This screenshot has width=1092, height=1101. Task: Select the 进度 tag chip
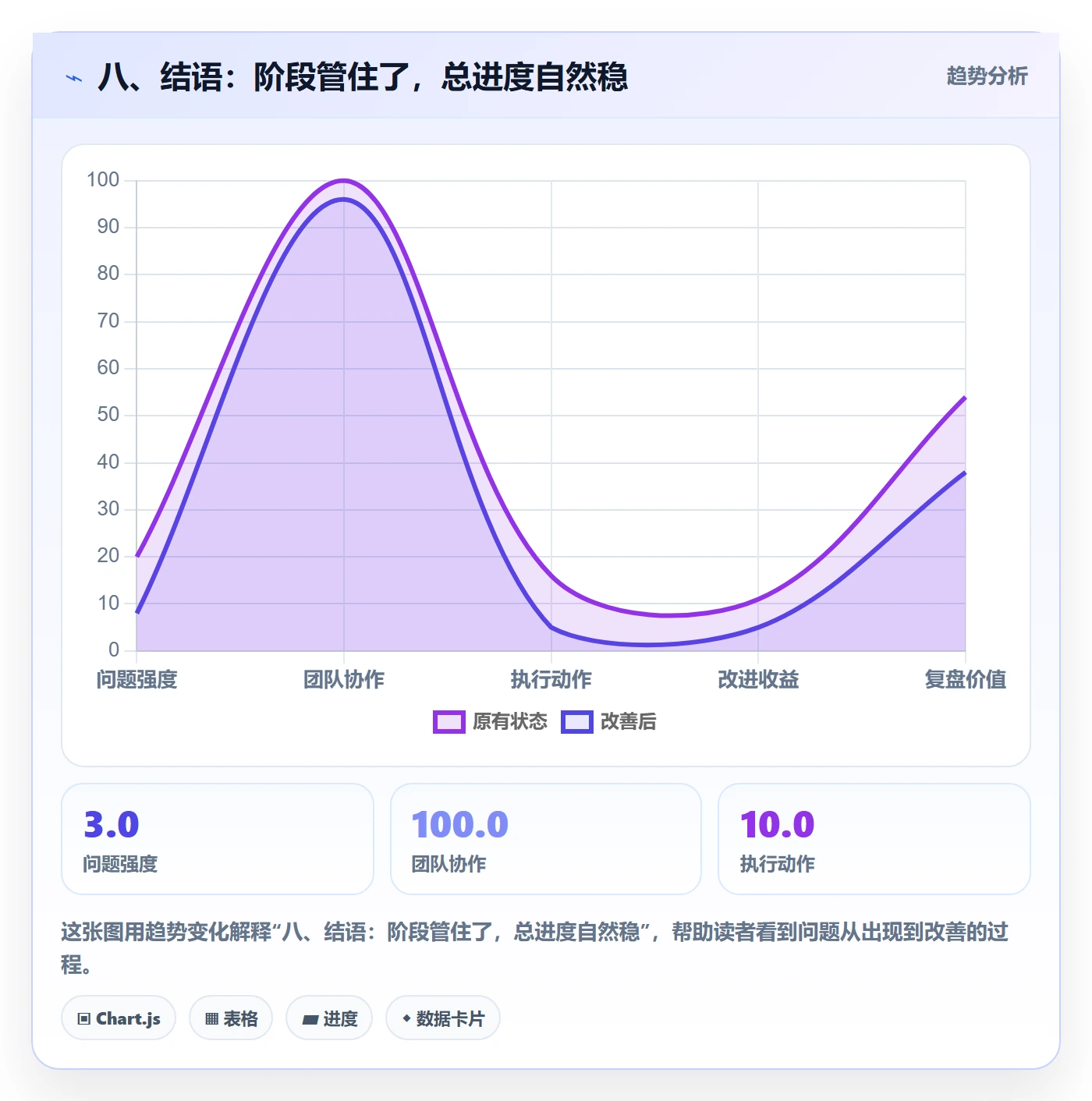click(x=329, y=1018)
